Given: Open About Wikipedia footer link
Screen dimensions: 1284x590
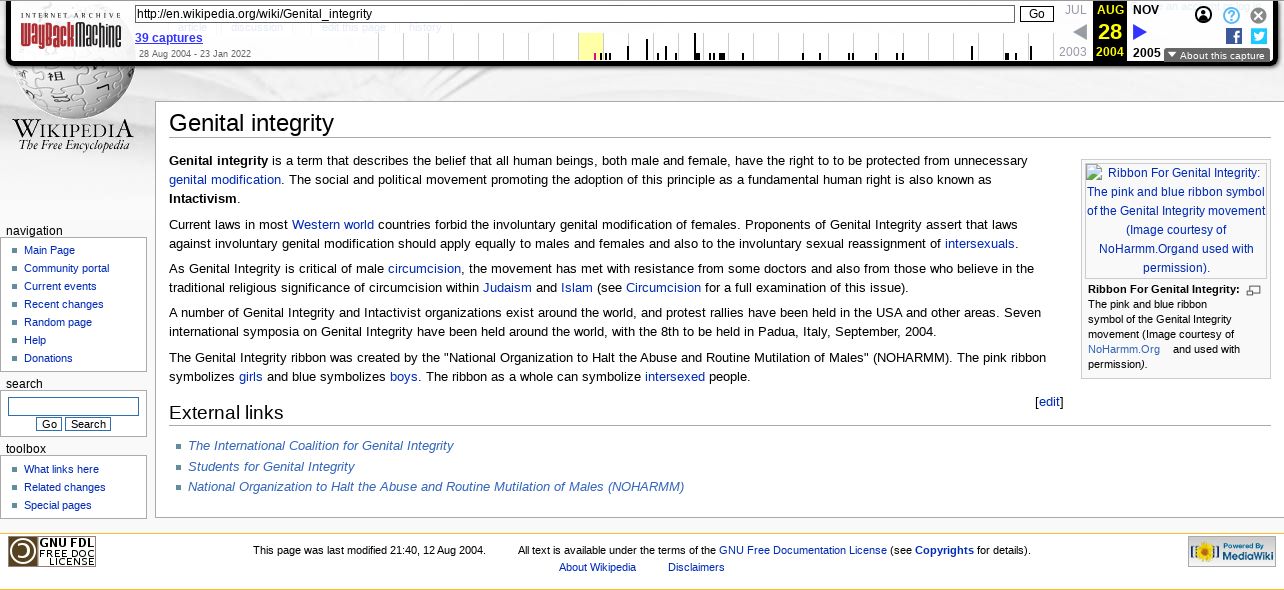Looking at the screenshot, I should click(597, 567).
